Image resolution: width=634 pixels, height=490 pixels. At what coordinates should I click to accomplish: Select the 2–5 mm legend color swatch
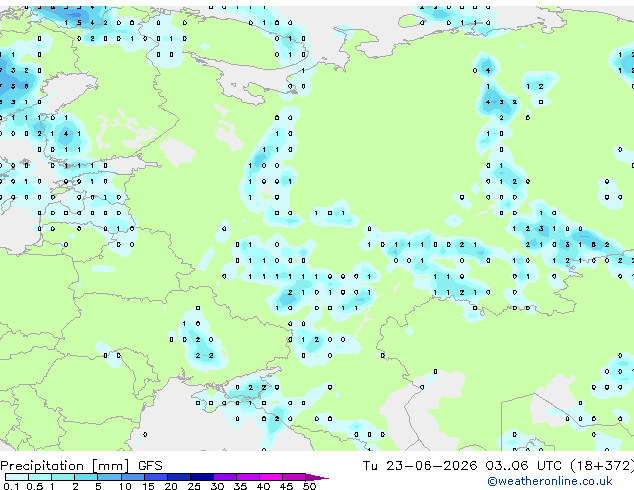pos(86,477)
